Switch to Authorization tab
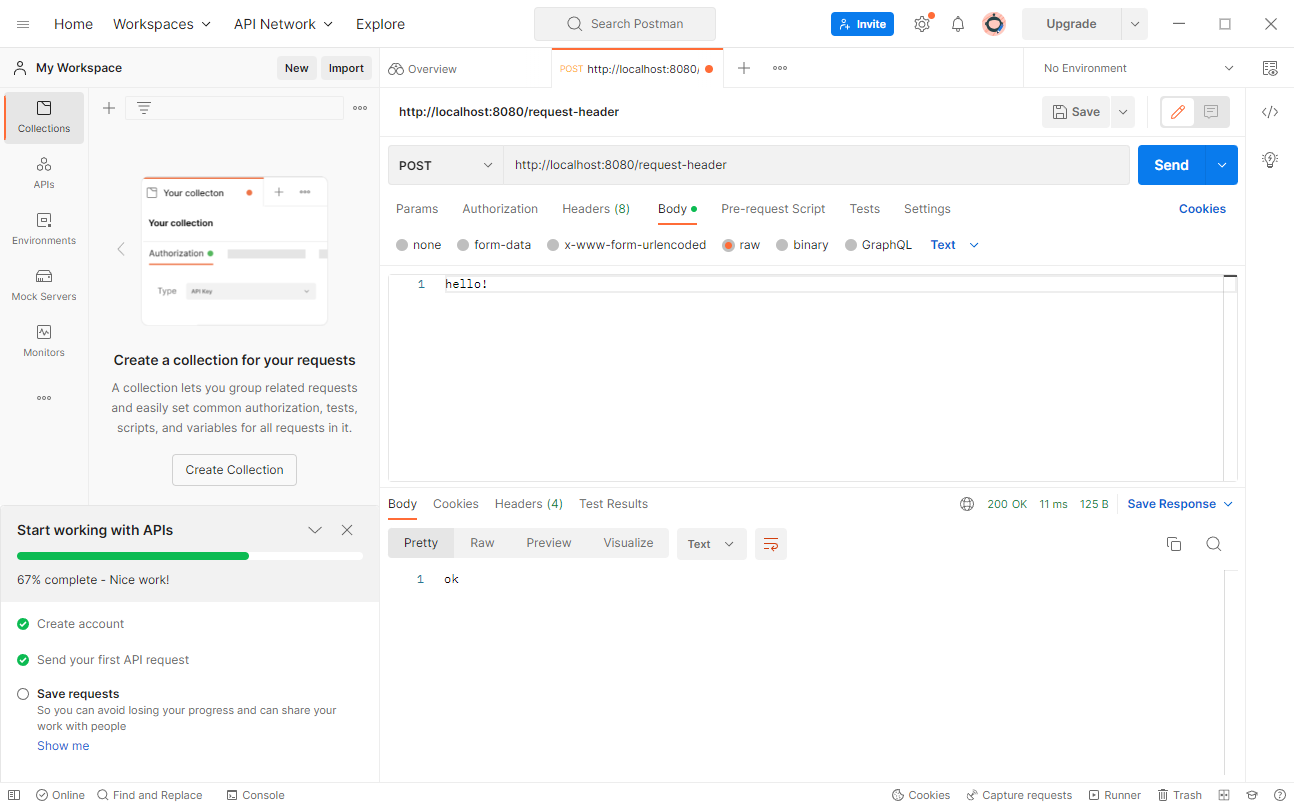The height and width of the screenshot is (807, 1294). pos(500,209)
